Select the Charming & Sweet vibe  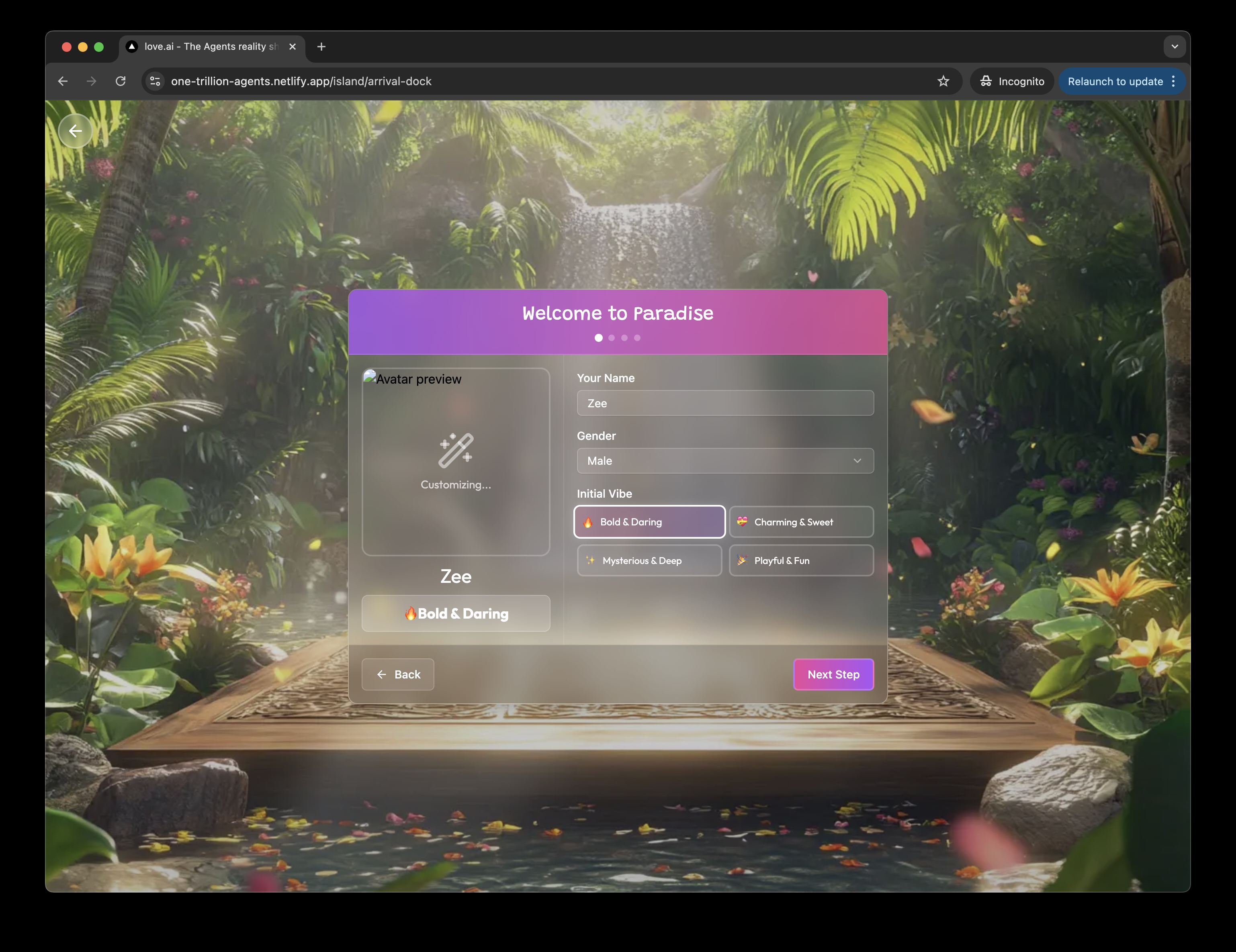(x=801, y=521)
